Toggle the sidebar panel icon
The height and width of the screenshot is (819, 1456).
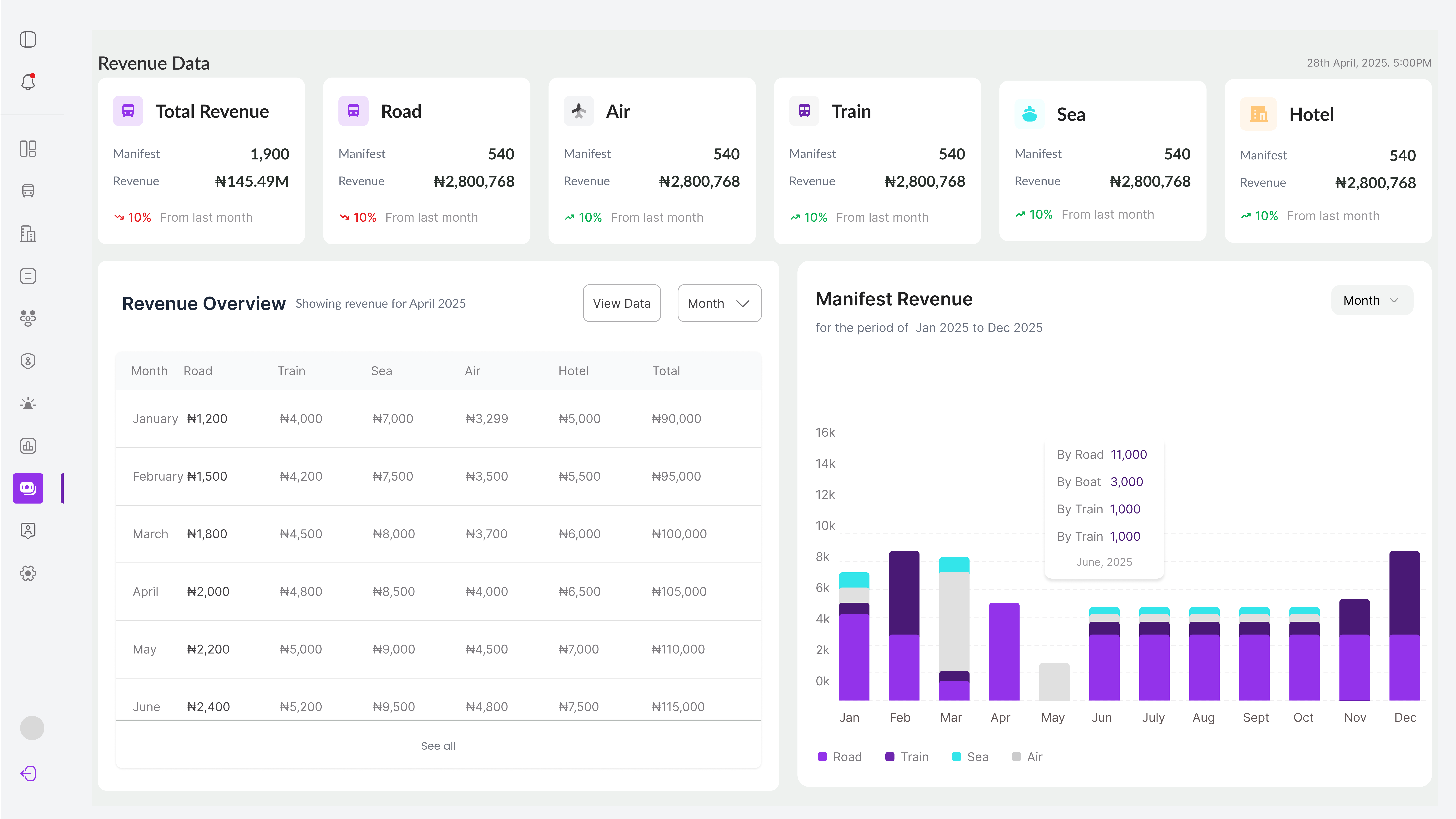click(x=28, y=40)
